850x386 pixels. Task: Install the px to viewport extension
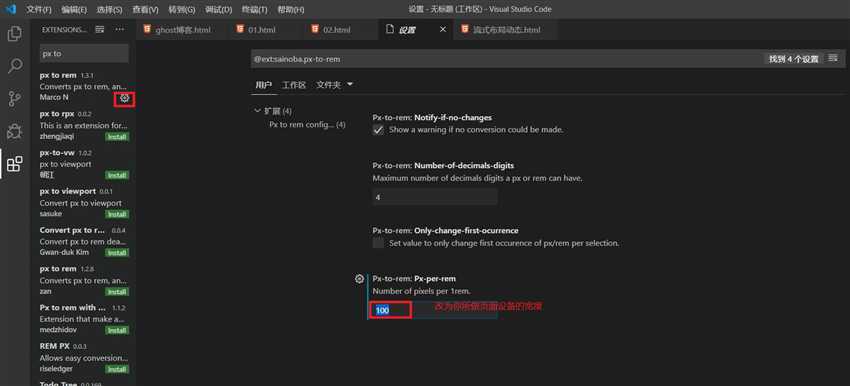pos(117,214)
